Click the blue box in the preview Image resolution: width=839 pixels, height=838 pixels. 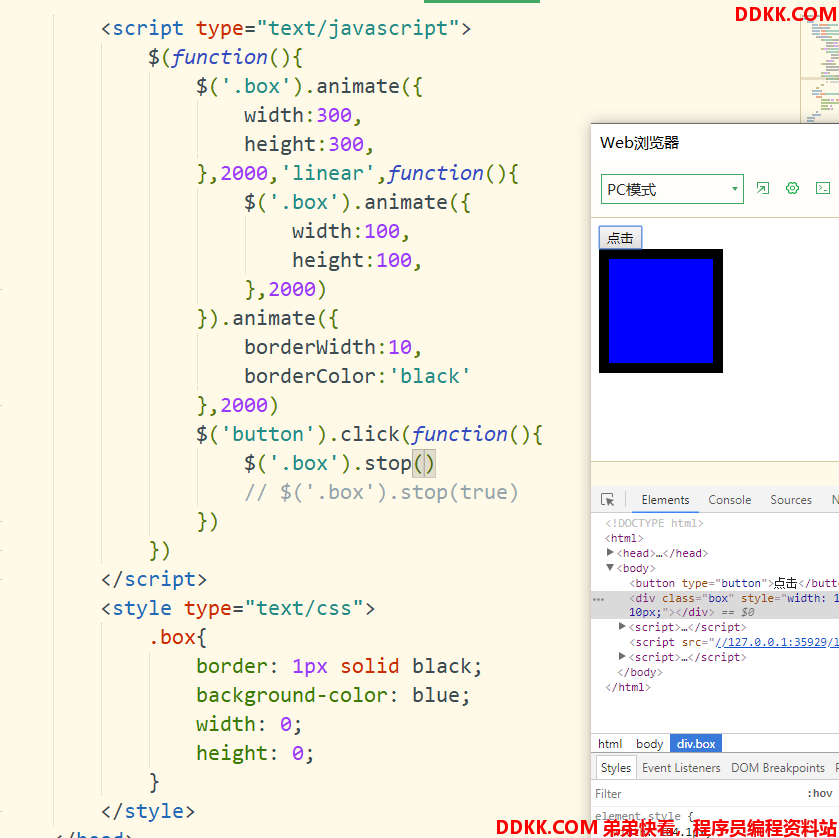pyautogui.click(x=661, y=311)
